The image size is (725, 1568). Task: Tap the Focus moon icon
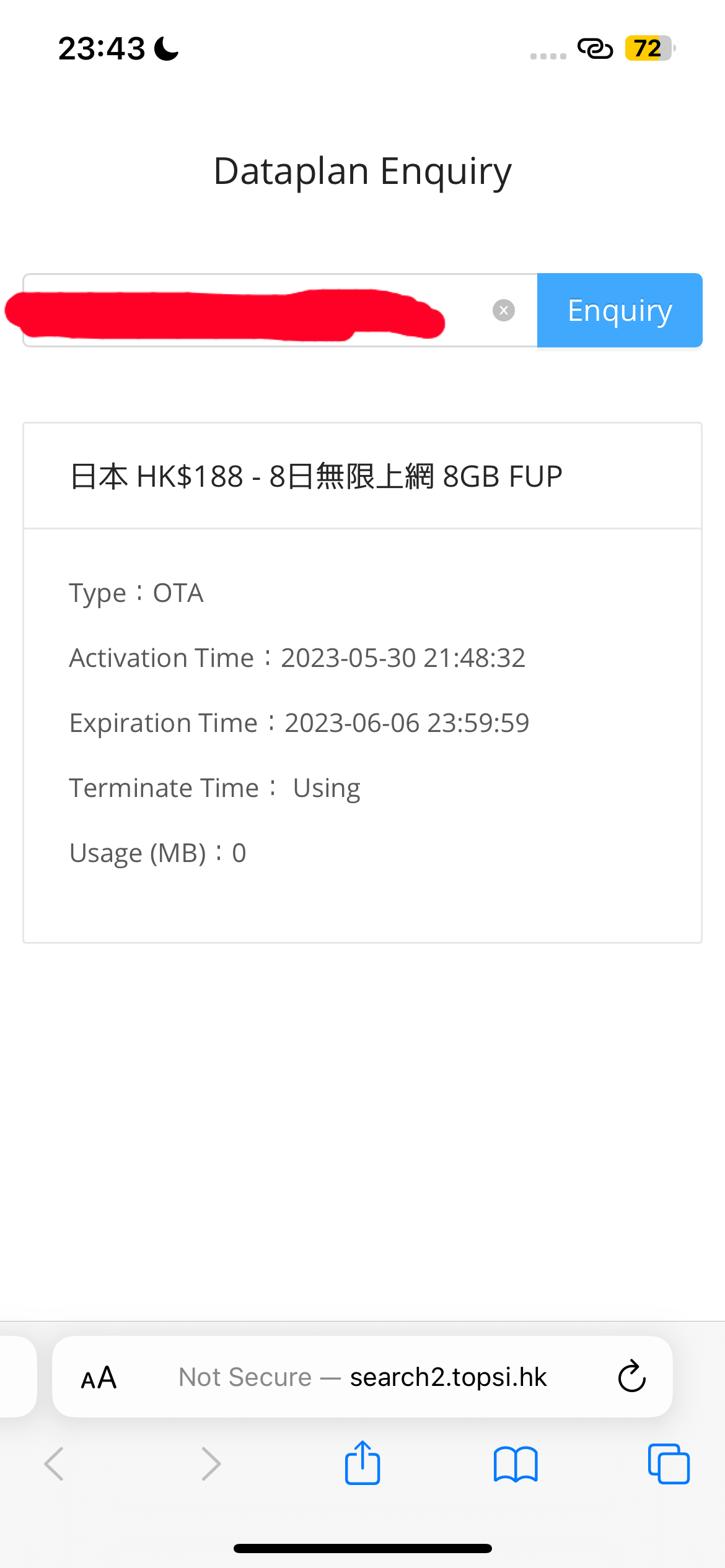[166, 48]
